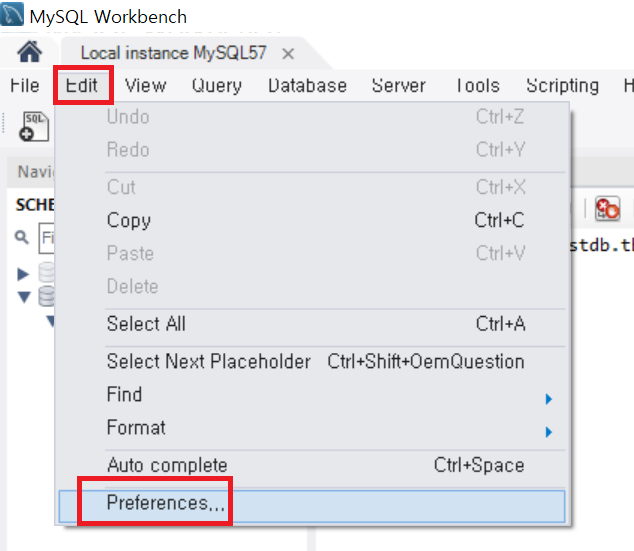Open the File menu
This screenshot has width=634, height=551.
[x=25, y=85]
